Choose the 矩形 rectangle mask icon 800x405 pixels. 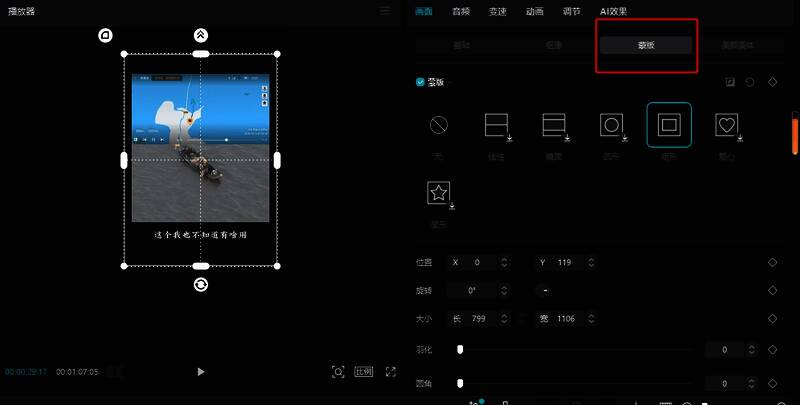(669, 125)
